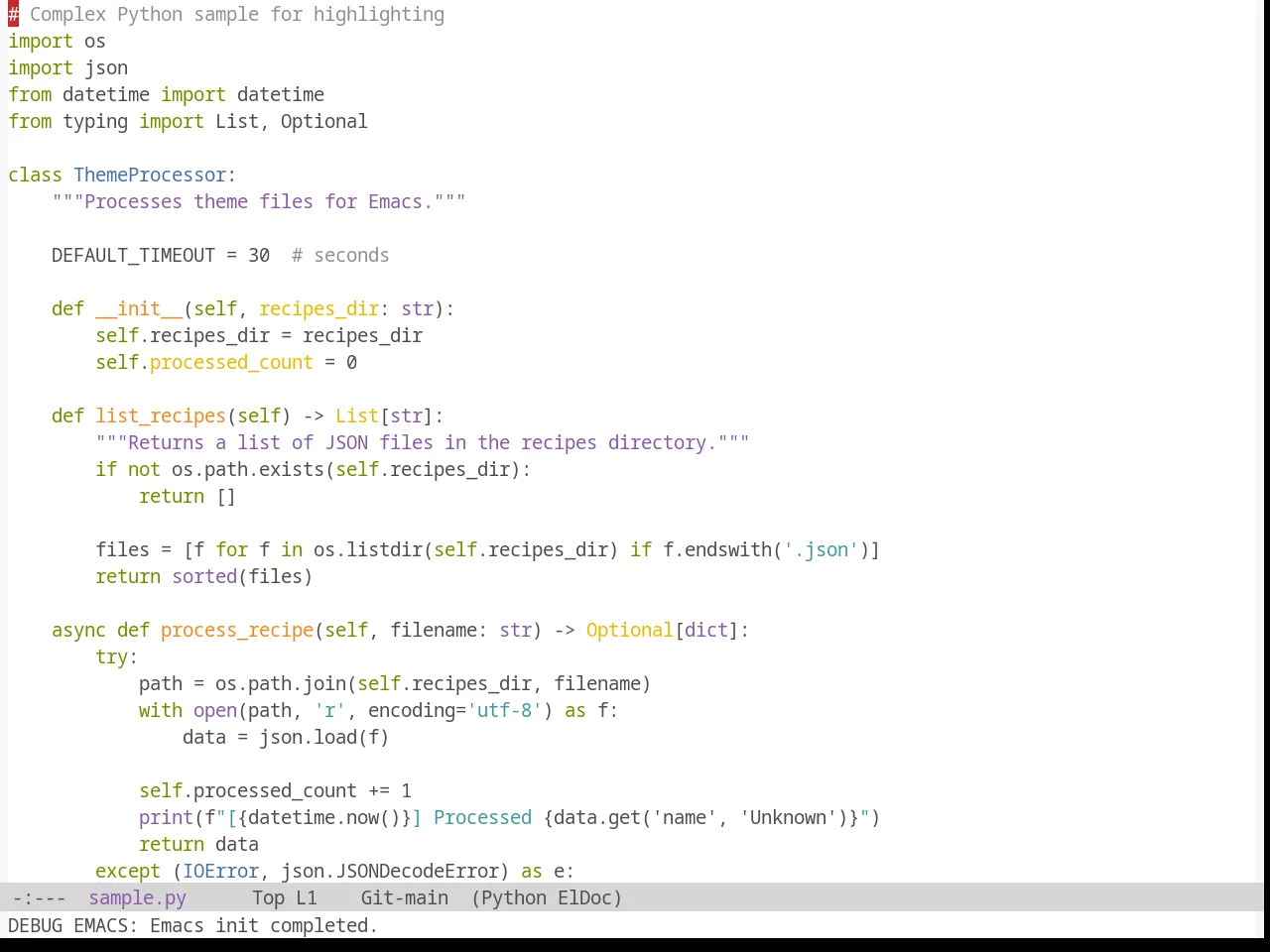This screenshot has width=1270, height=952.
Task: Click the L1 line number indicator
Action: [307, 897]
